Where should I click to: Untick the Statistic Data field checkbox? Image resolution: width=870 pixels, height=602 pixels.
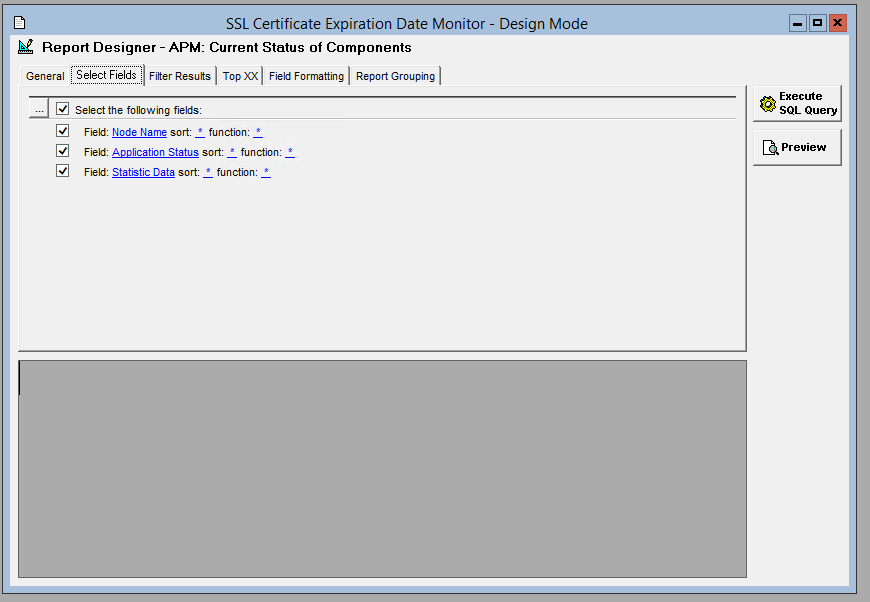pos(63,171)
